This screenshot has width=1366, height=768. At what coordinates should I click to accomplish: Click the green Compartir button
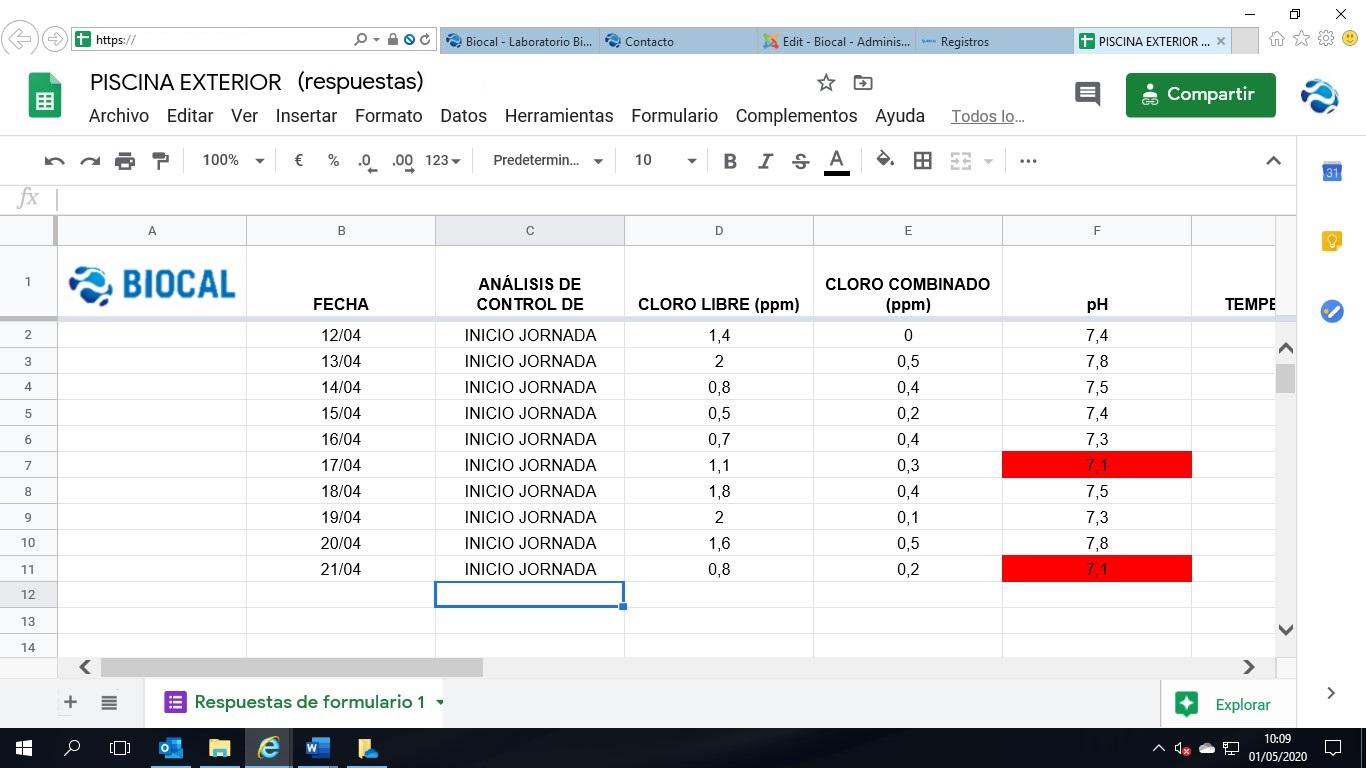coord(1200,95)
